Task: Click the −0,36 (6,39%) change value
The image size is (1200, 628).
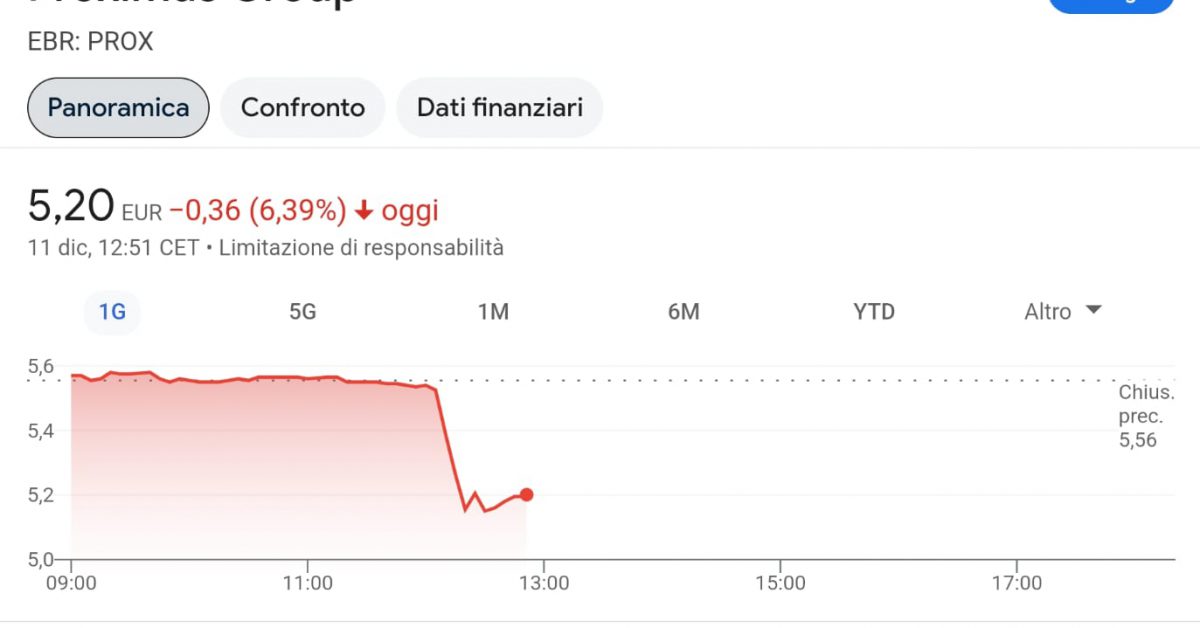Action: pos(257,211)
